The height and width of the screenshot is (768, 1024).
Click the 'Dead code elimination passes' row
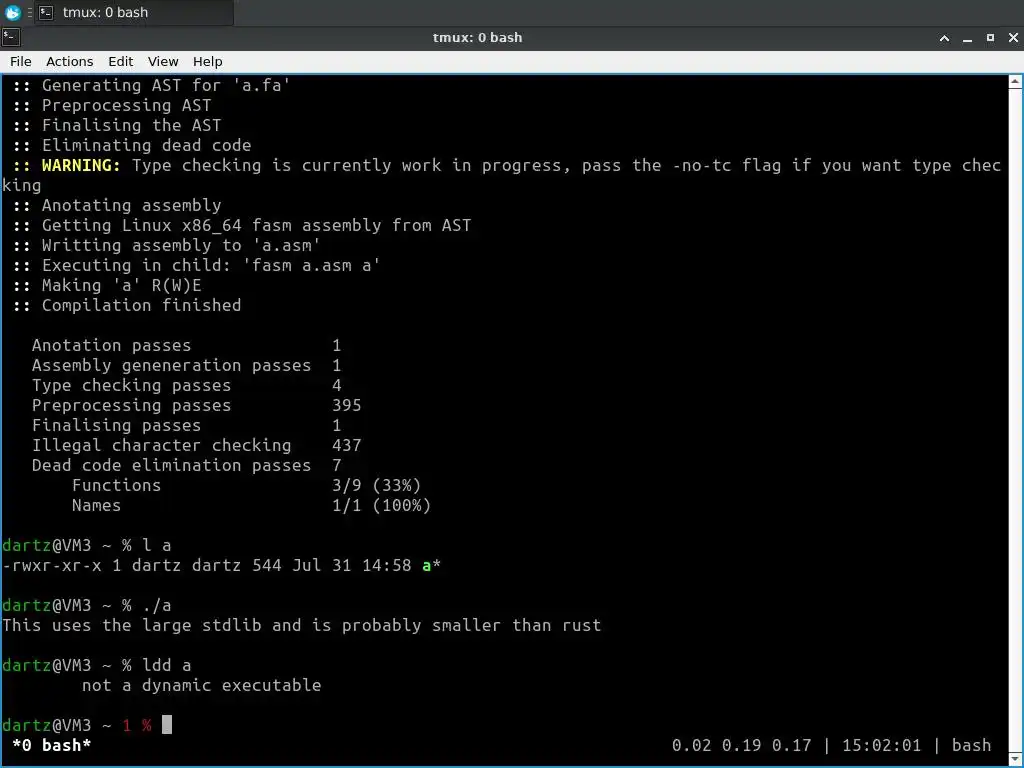pyautogui.click(x=186, y=465)
